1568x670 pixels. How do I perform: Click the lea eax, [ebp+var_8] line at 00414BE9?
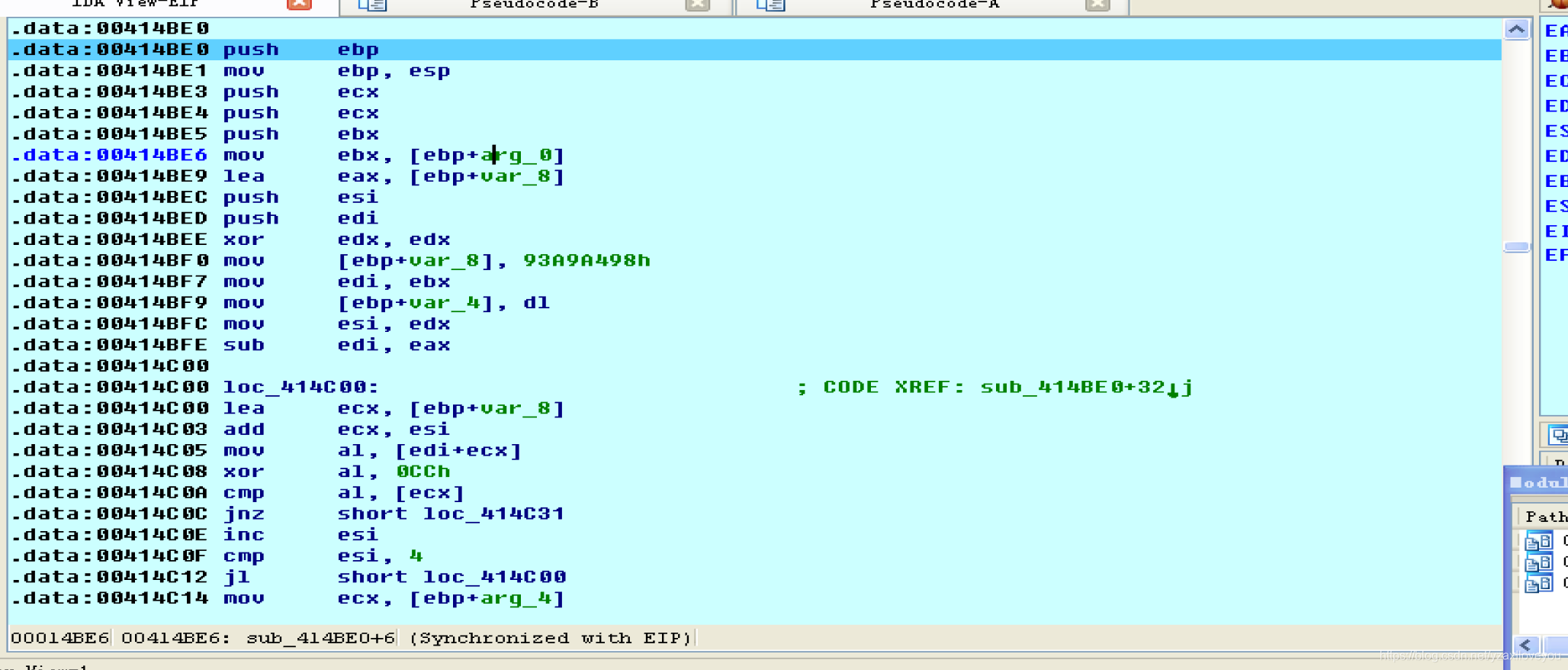(754, 176)
